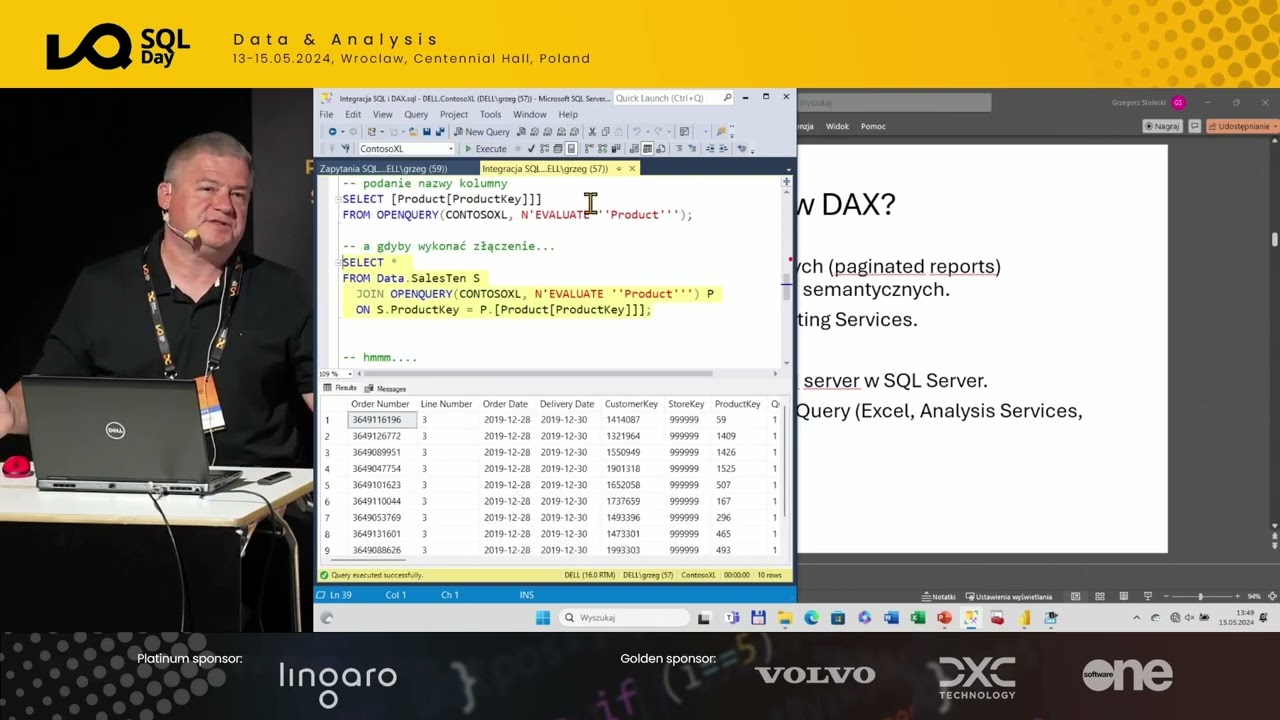Screen dimensions: 1280x720
Task: Click the StoreKey column header
Action: pos(686,404)
